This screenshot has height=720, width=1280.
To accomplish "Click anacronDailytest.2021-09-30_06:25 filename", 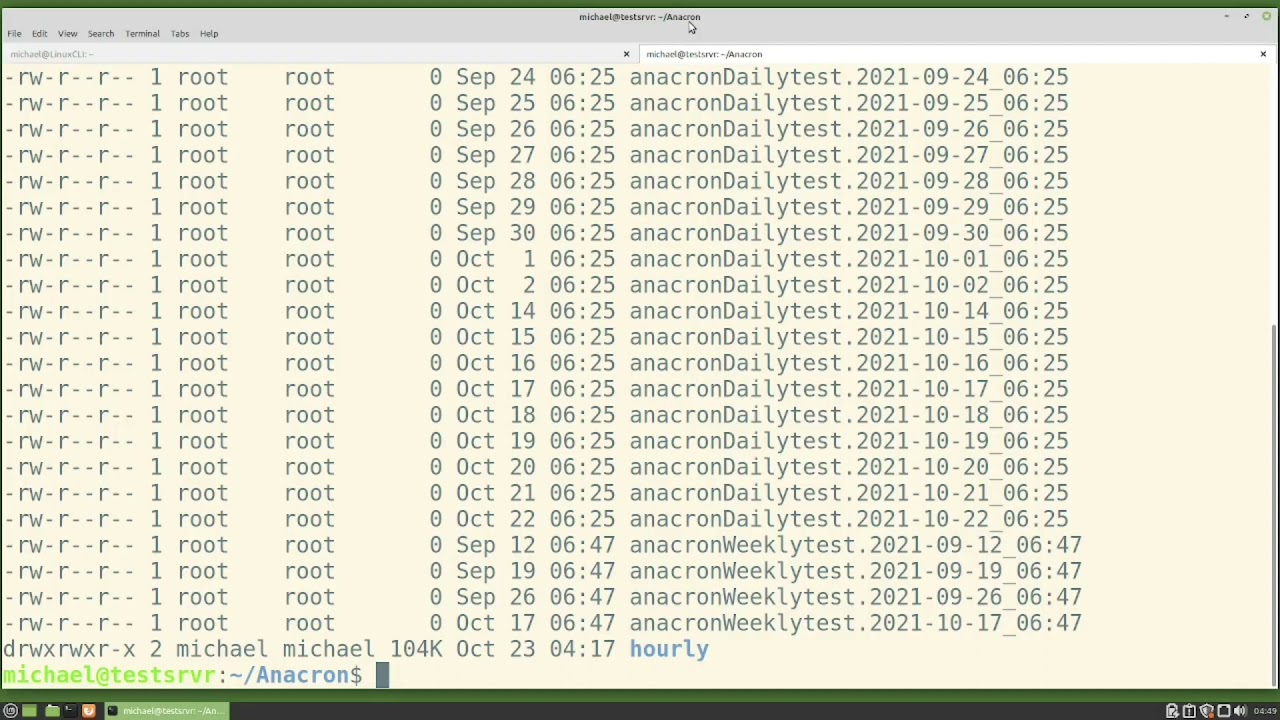I will click(x=849, y=233).
